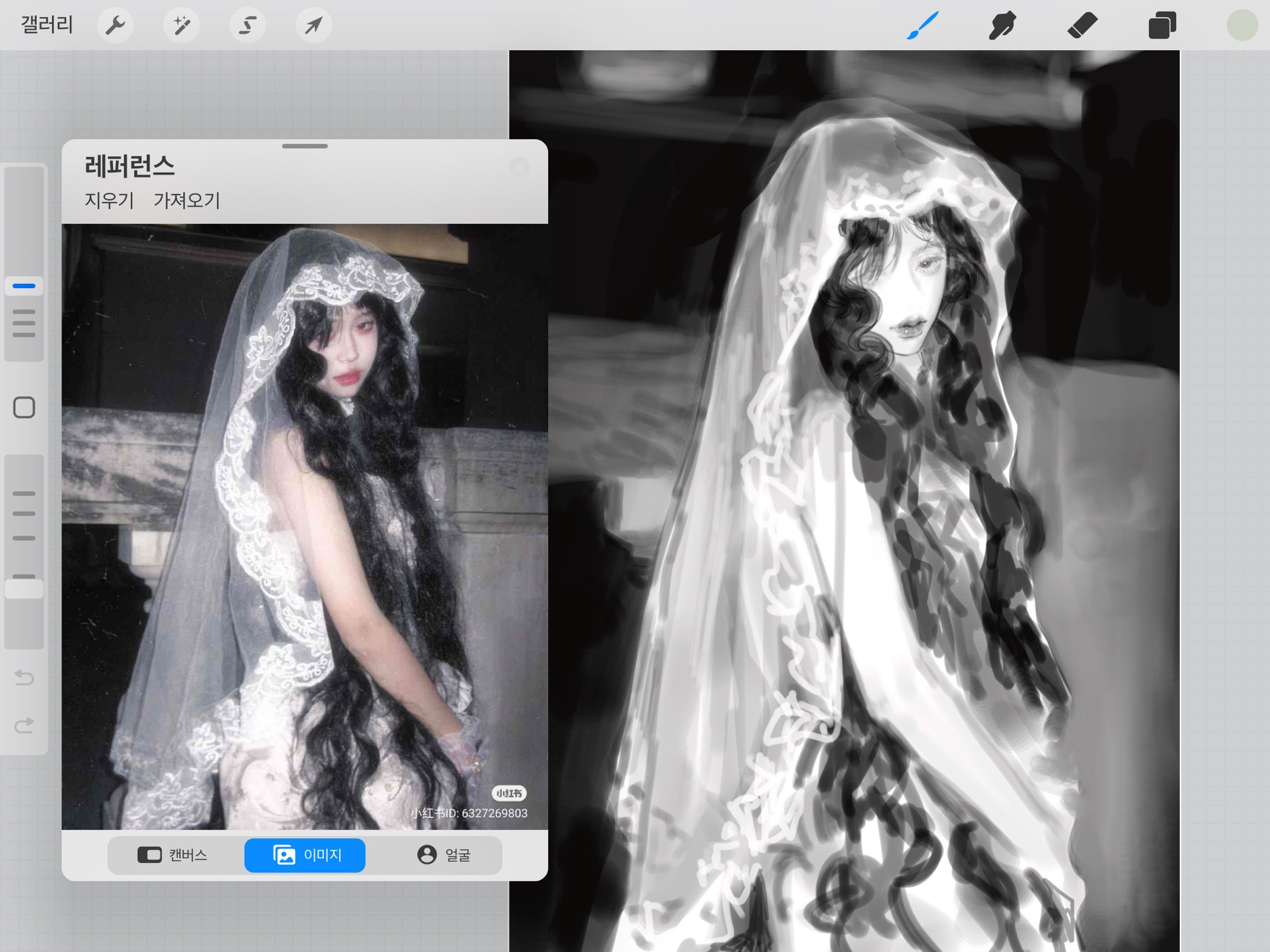Viewport: 1270px width, 952px height.
Task: Select the Selection S tool
Action: coord(248,25)
